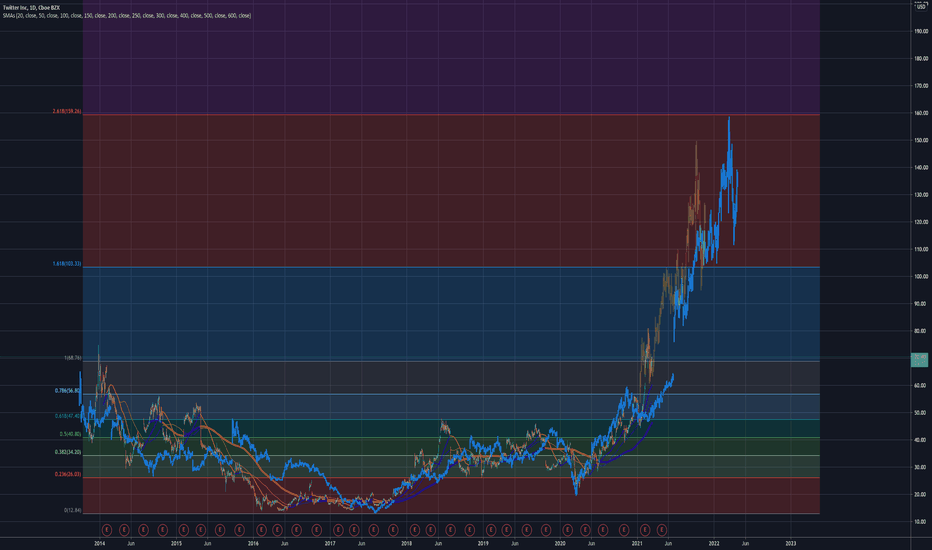The height and width of the screenshot is (550, 932).
Task: Click the 160.00 price axis label
Action: [x=921, y=113]
